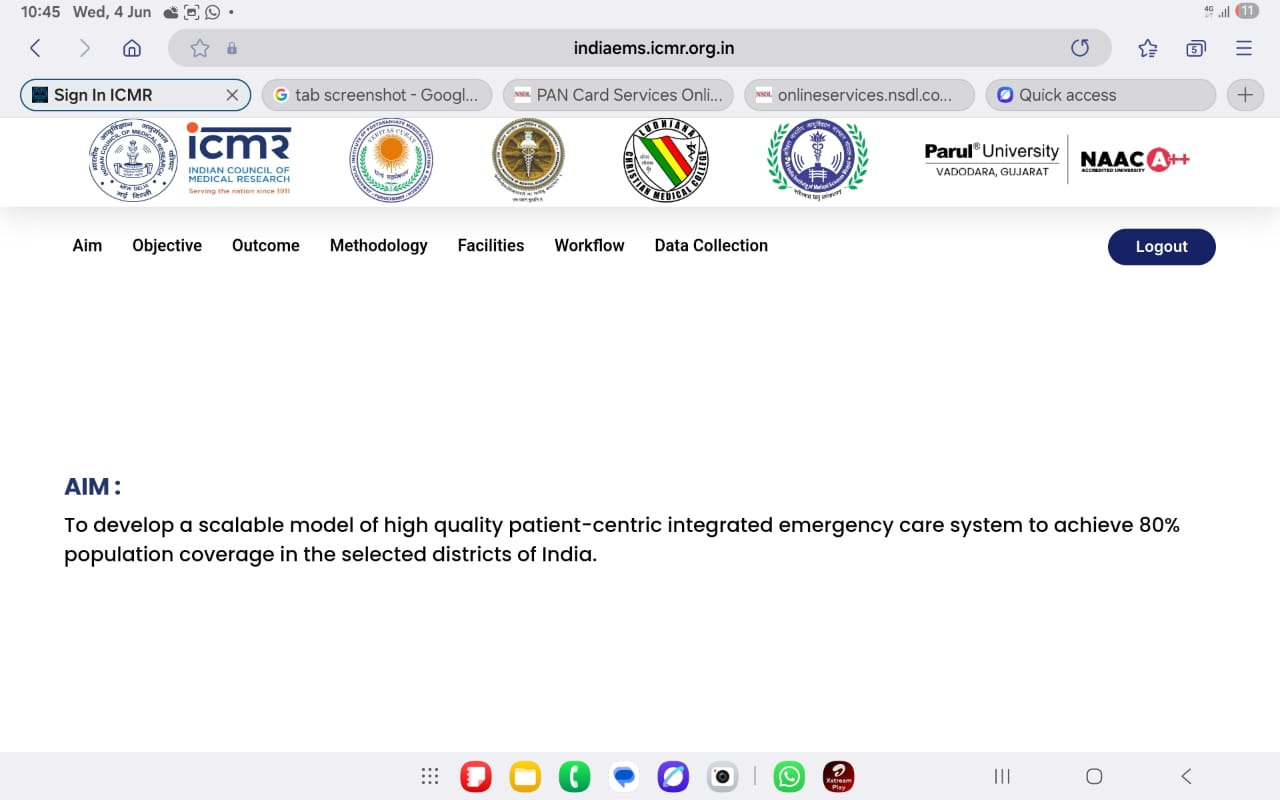Open the purple Samsung Internet app

[x=673, y=776]
